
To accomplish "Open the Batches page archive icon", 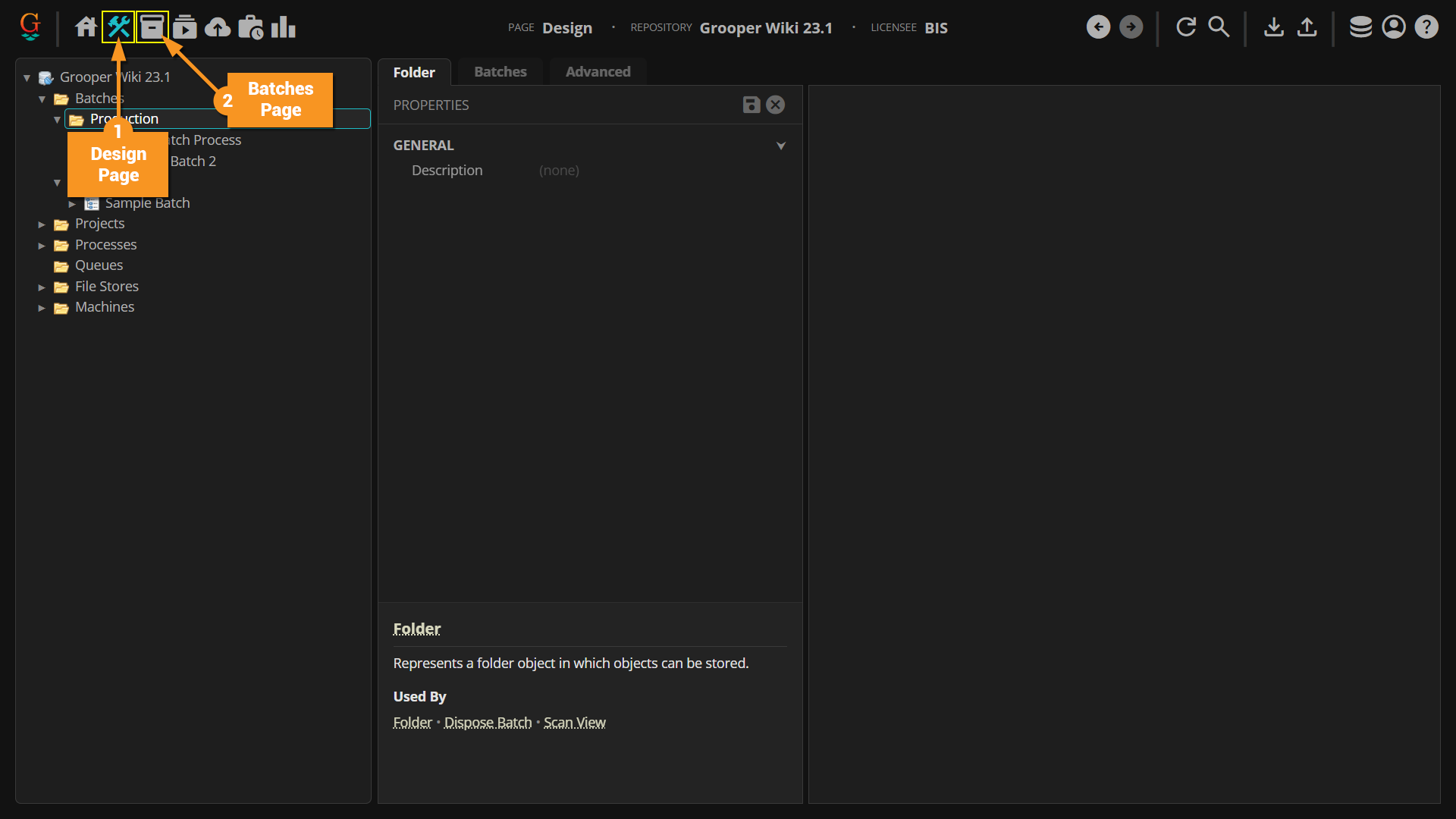I will tap(152, 27).
